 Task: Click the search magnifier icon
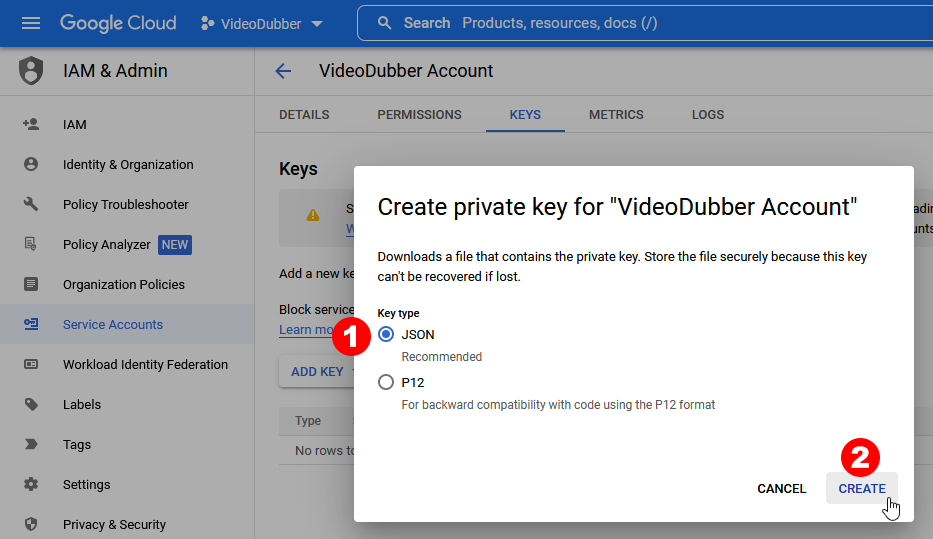(x=384, y=23)
